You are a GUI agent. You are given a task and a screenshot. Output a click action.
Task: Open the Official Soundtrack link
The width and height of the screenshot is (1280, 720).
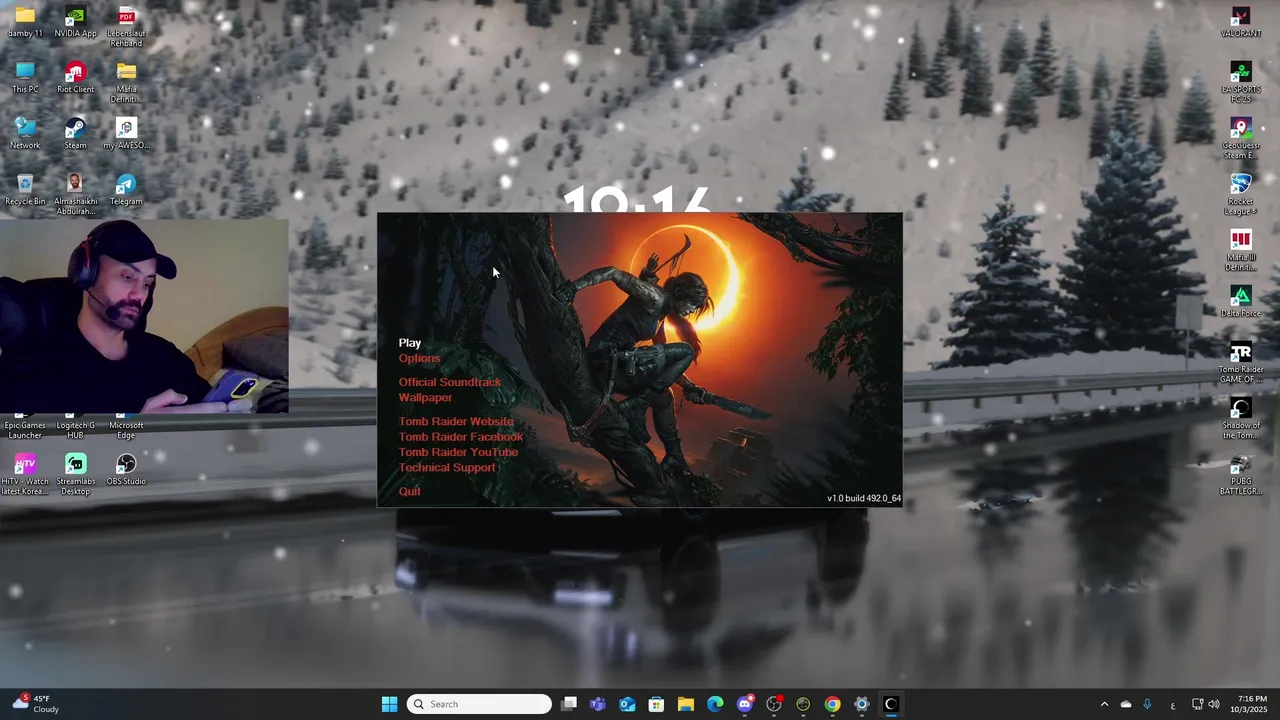click(x=450, y=382)
